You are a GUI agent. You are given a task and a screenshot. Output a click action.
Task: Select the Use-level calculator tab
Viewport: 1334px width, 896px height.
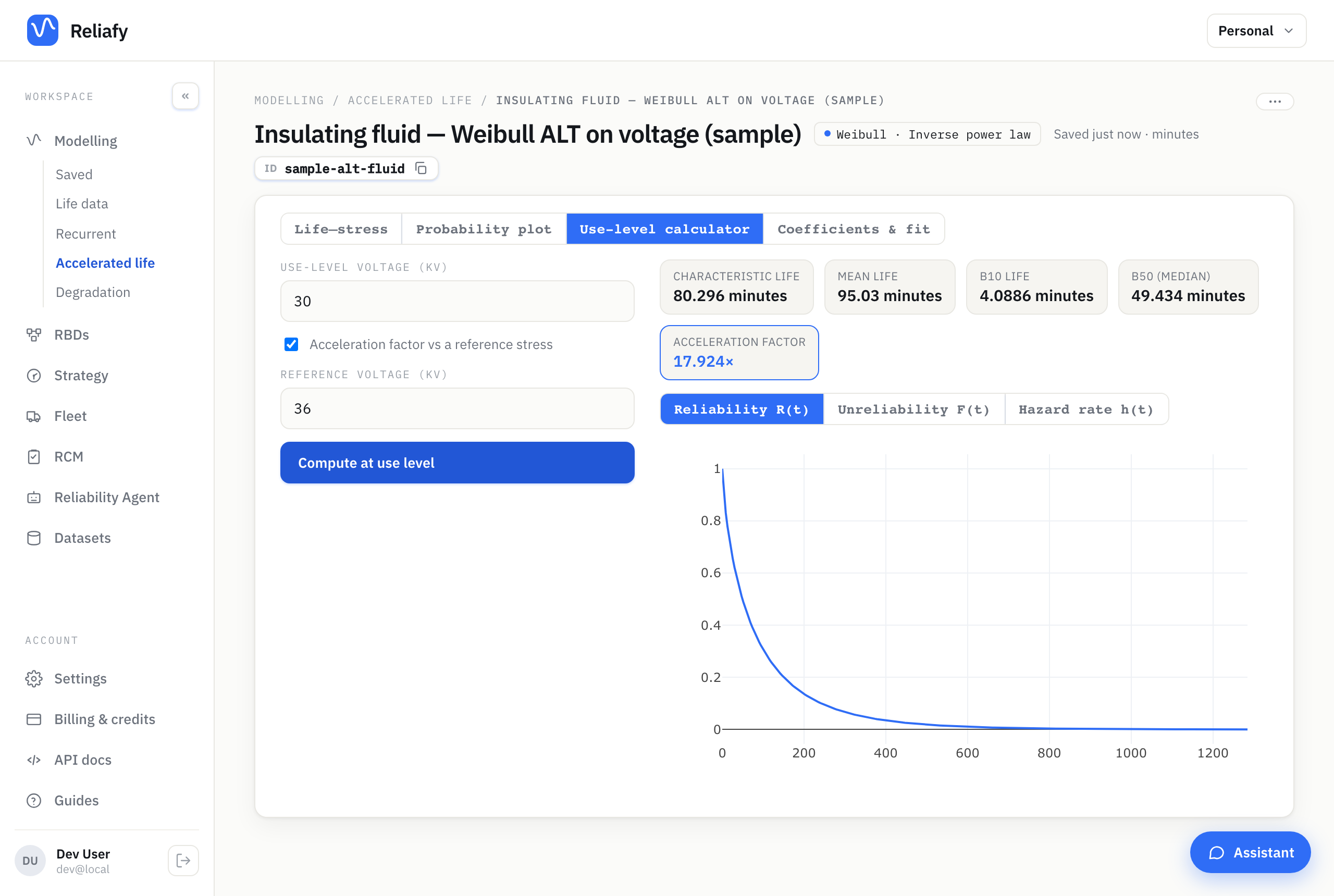[665, 229]
